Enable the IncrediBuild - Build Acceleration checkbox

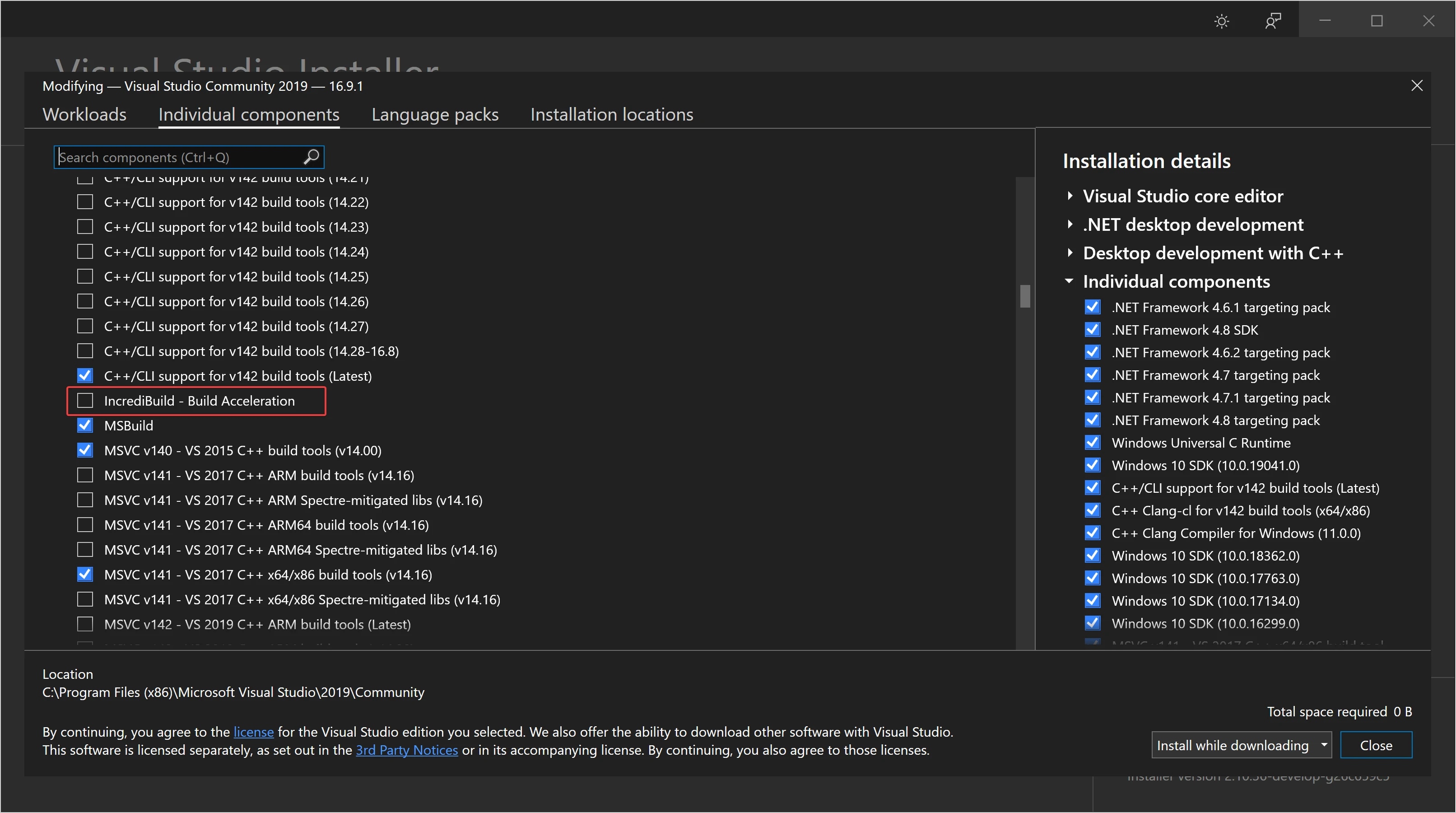pos(85,400)
